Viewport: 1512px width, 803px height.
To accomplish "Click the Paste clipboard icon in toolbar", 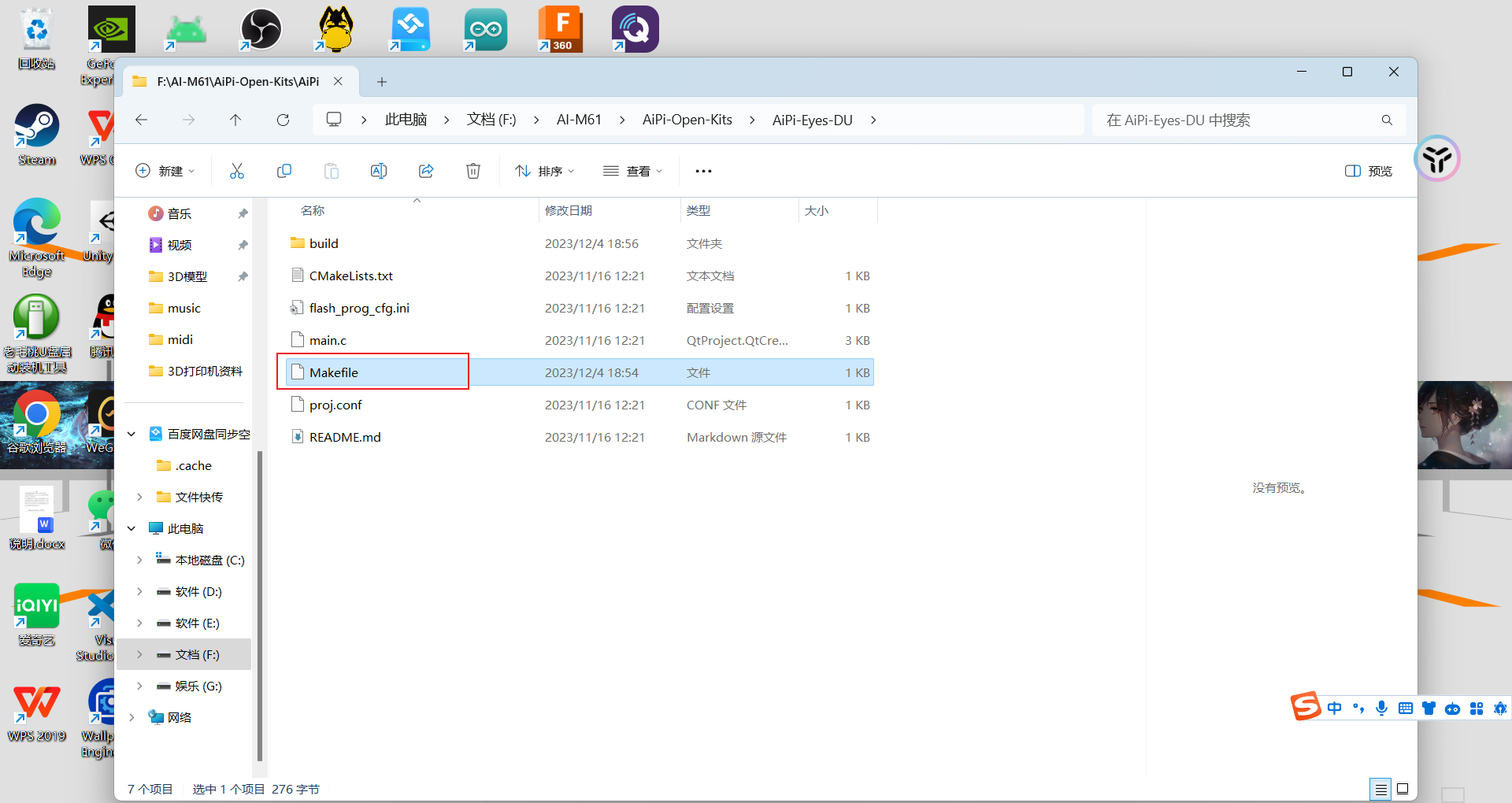I will click(x=332, y=171).
